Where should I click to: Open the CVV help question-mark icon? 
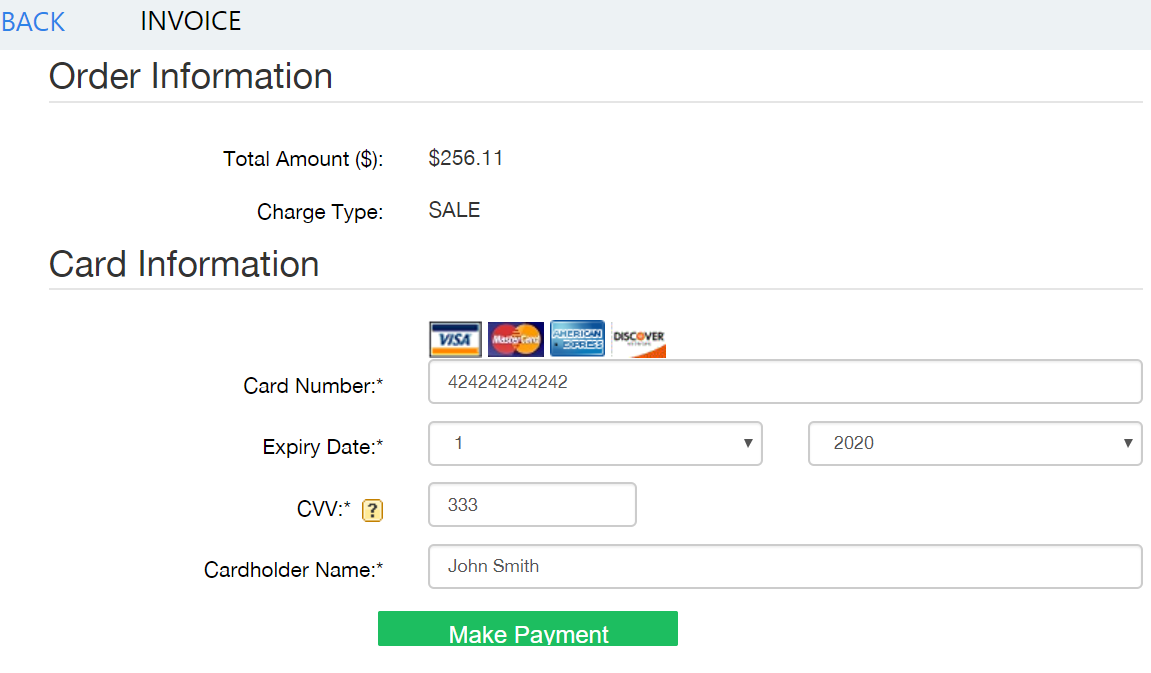click(x=372, y=511)
